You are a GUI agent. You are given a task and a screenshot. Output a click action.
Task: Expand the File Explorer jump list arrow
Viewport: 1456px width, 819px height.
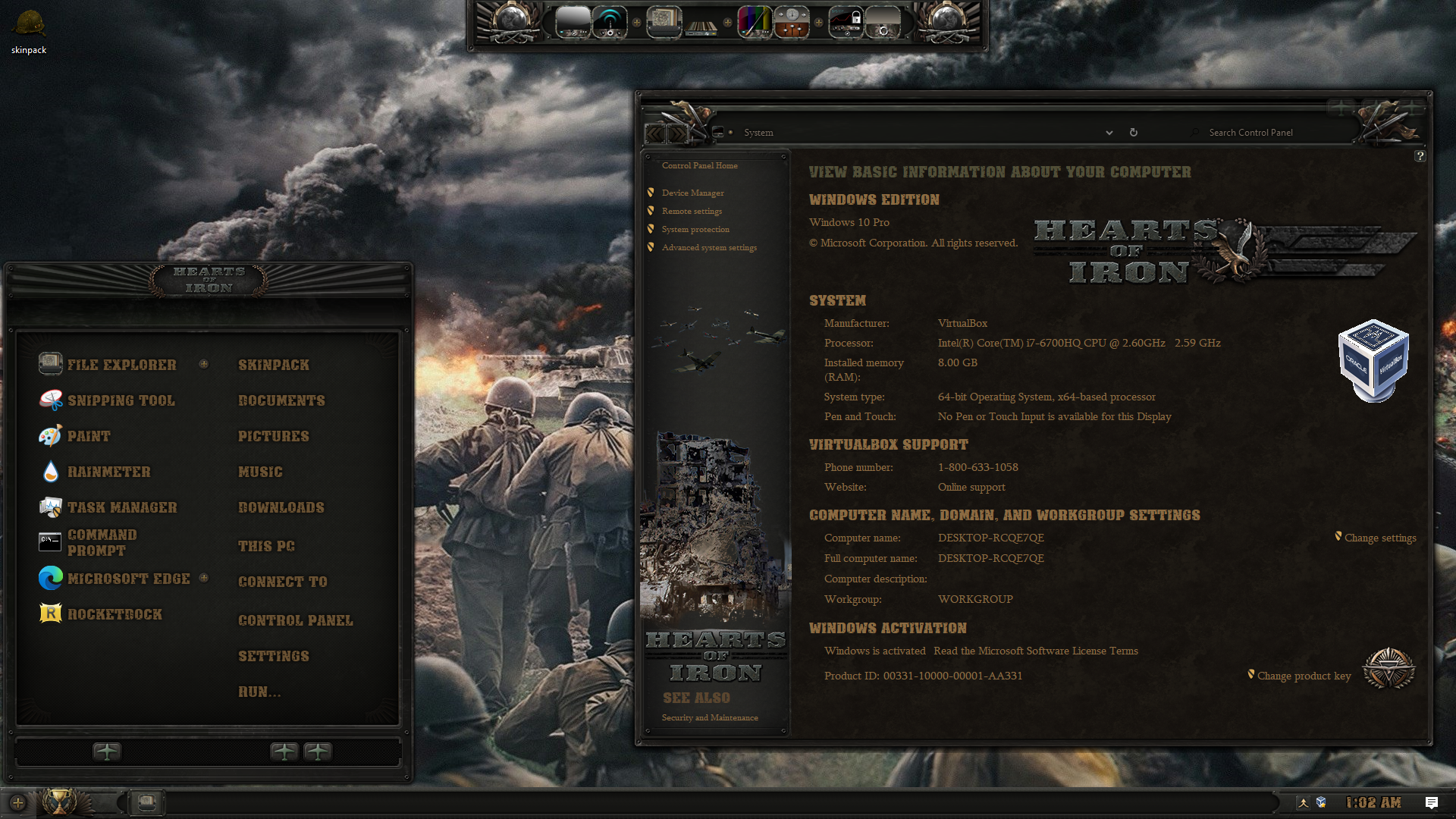click(x=204, y=364)
